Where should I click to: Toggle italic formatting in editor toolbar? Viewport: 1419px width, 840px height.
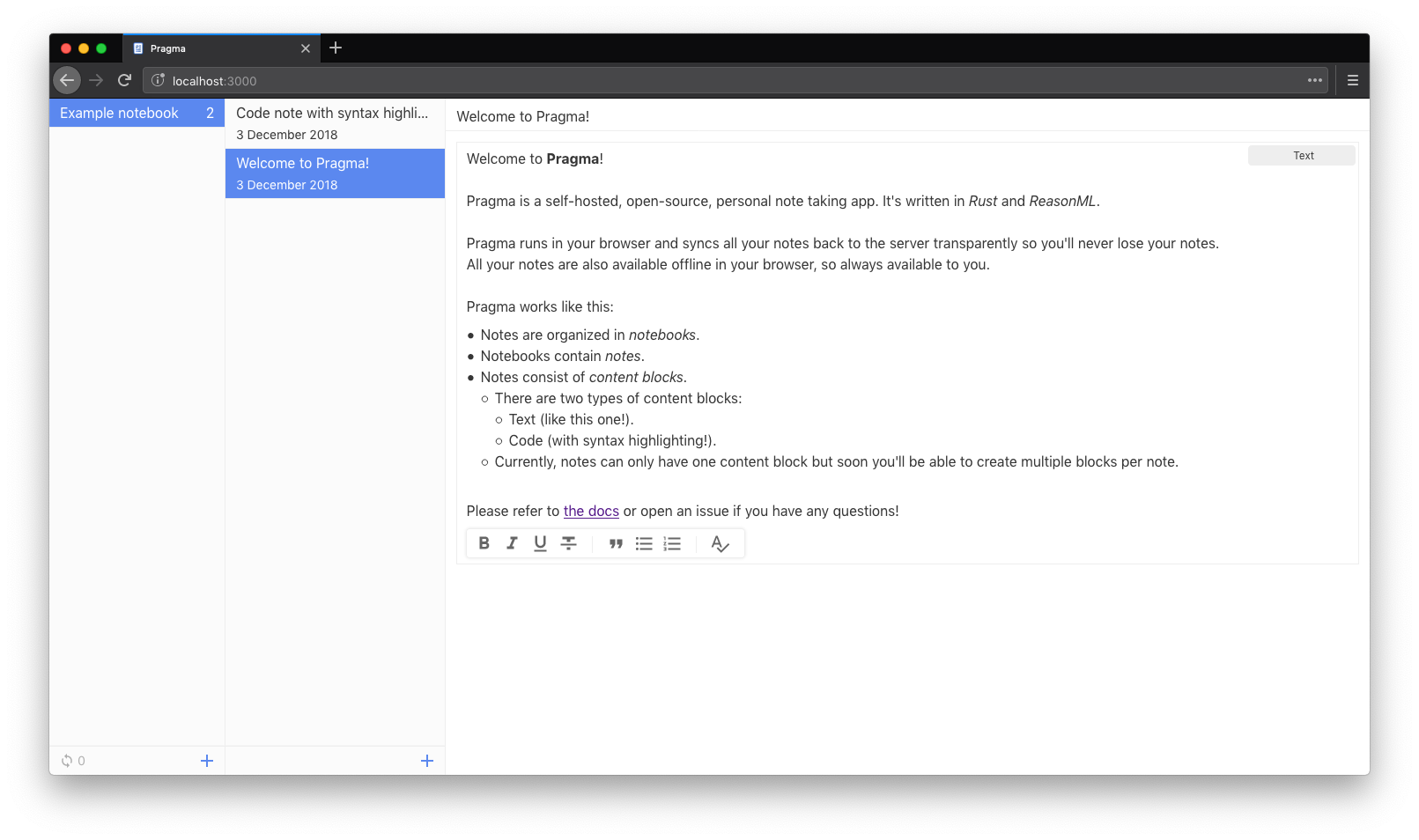pos(512,543)
